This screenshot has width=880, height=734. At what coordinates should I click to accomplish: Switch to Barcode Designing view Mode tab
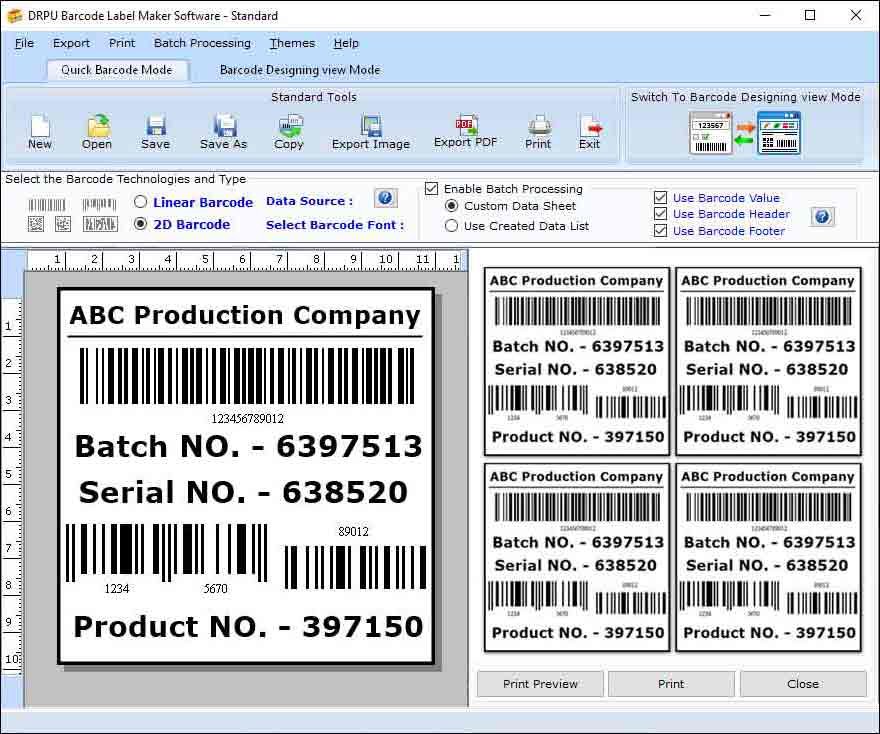300,70
